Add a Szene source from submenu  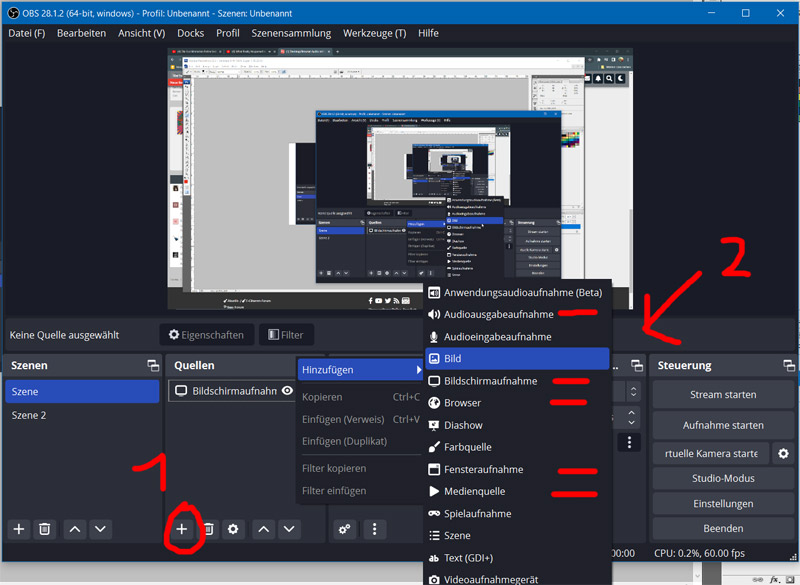tap(517, 536)
